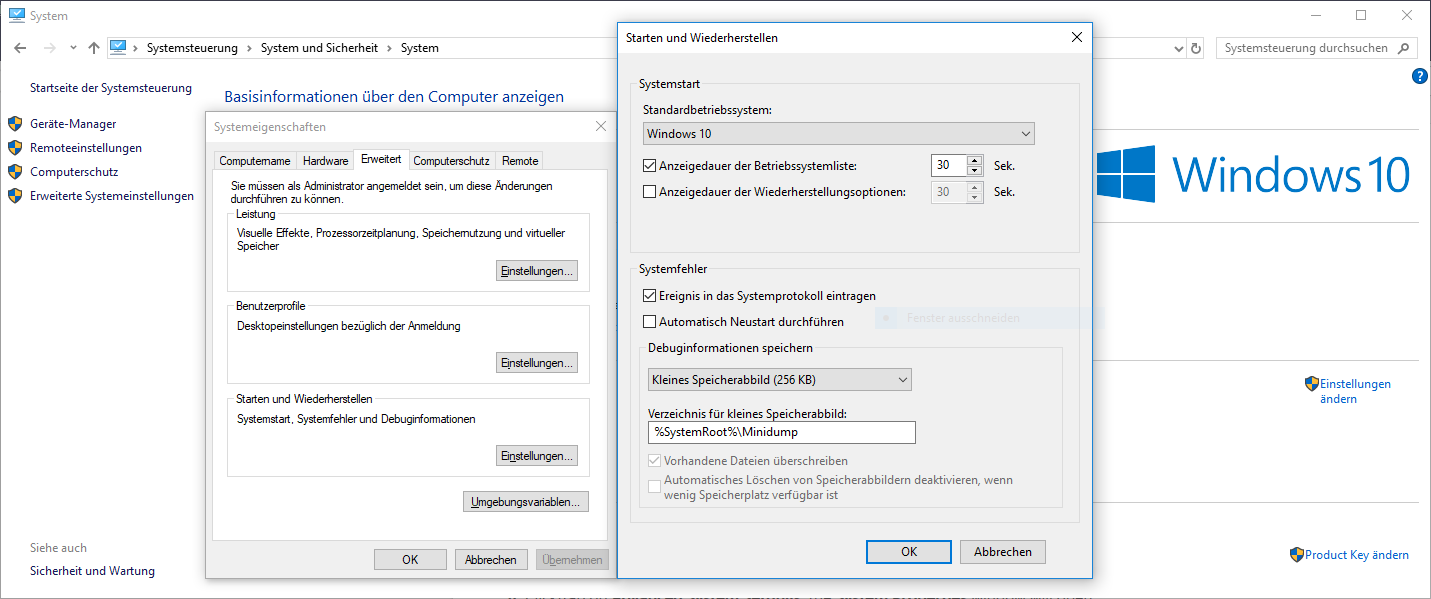This screenshot has height=599, width=1431.
Task: Enable Automatisch Neustart durchführen checkbox
Action: [x=650, y=322]
